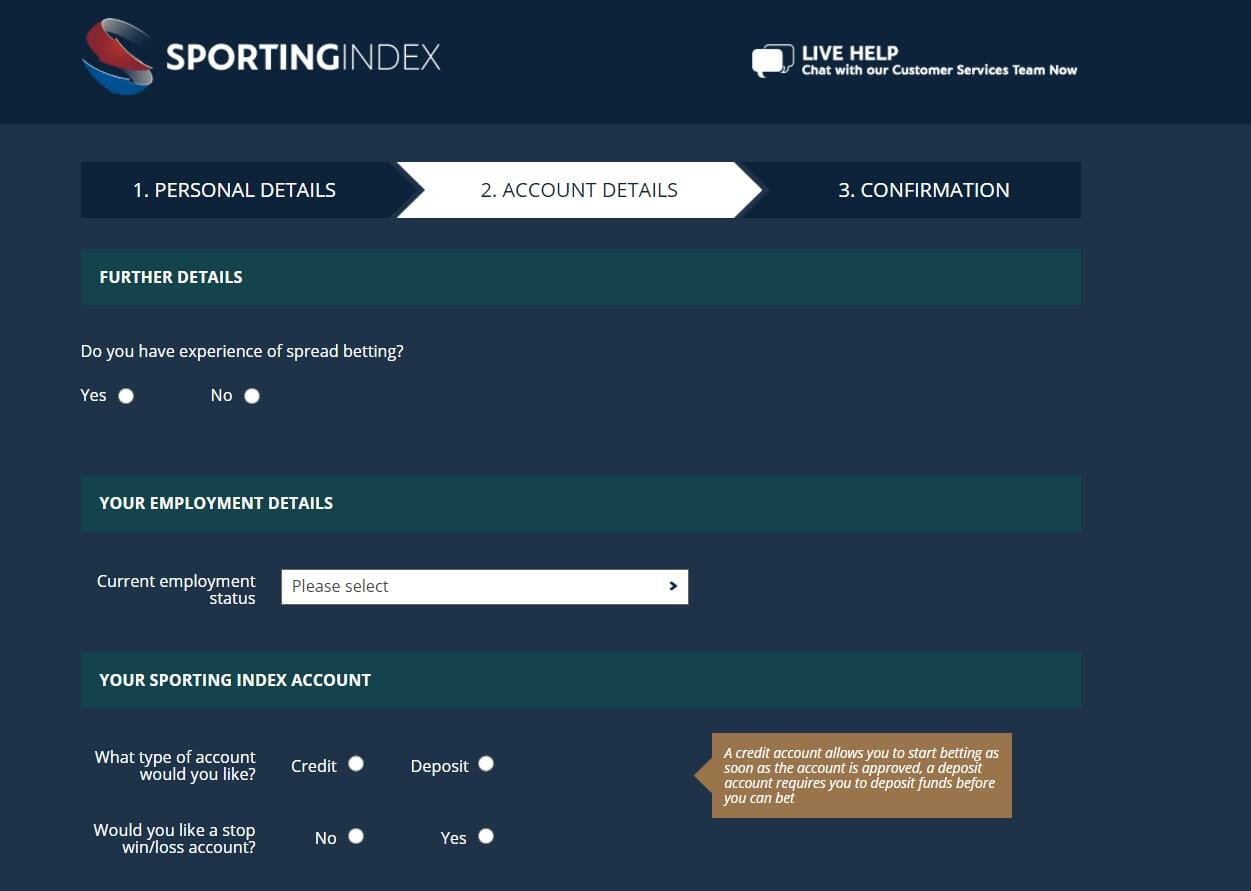This screenshot has width=1251, height=891.
Task: Click the 'Do you have experience of spread betting?' text
Action: [242, 352]
